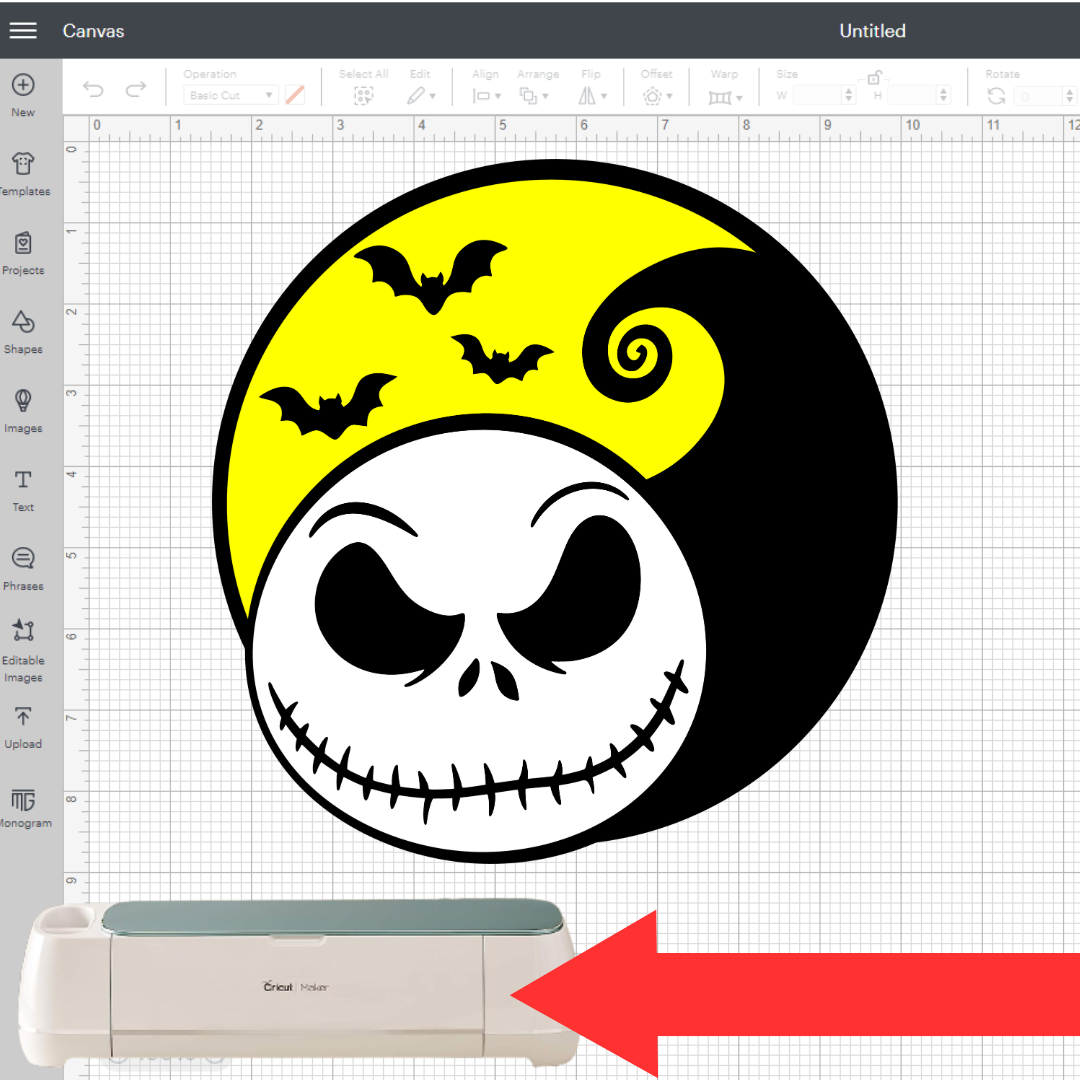Click the Offset icon
Screen dimensions: 1080x1080
(x=652, y=96)
